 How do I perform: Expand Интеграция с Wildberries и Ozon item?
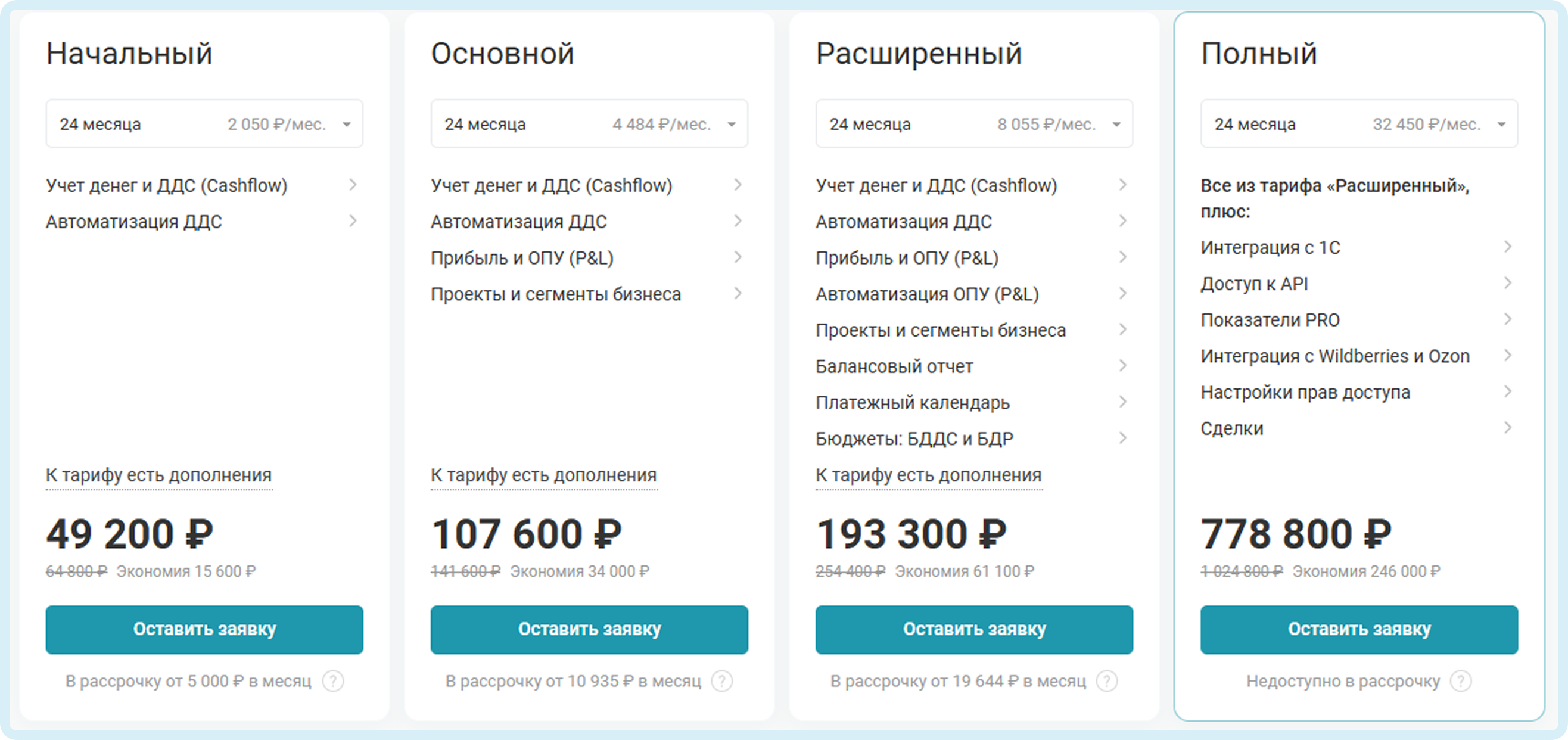tap(1508, 355)
